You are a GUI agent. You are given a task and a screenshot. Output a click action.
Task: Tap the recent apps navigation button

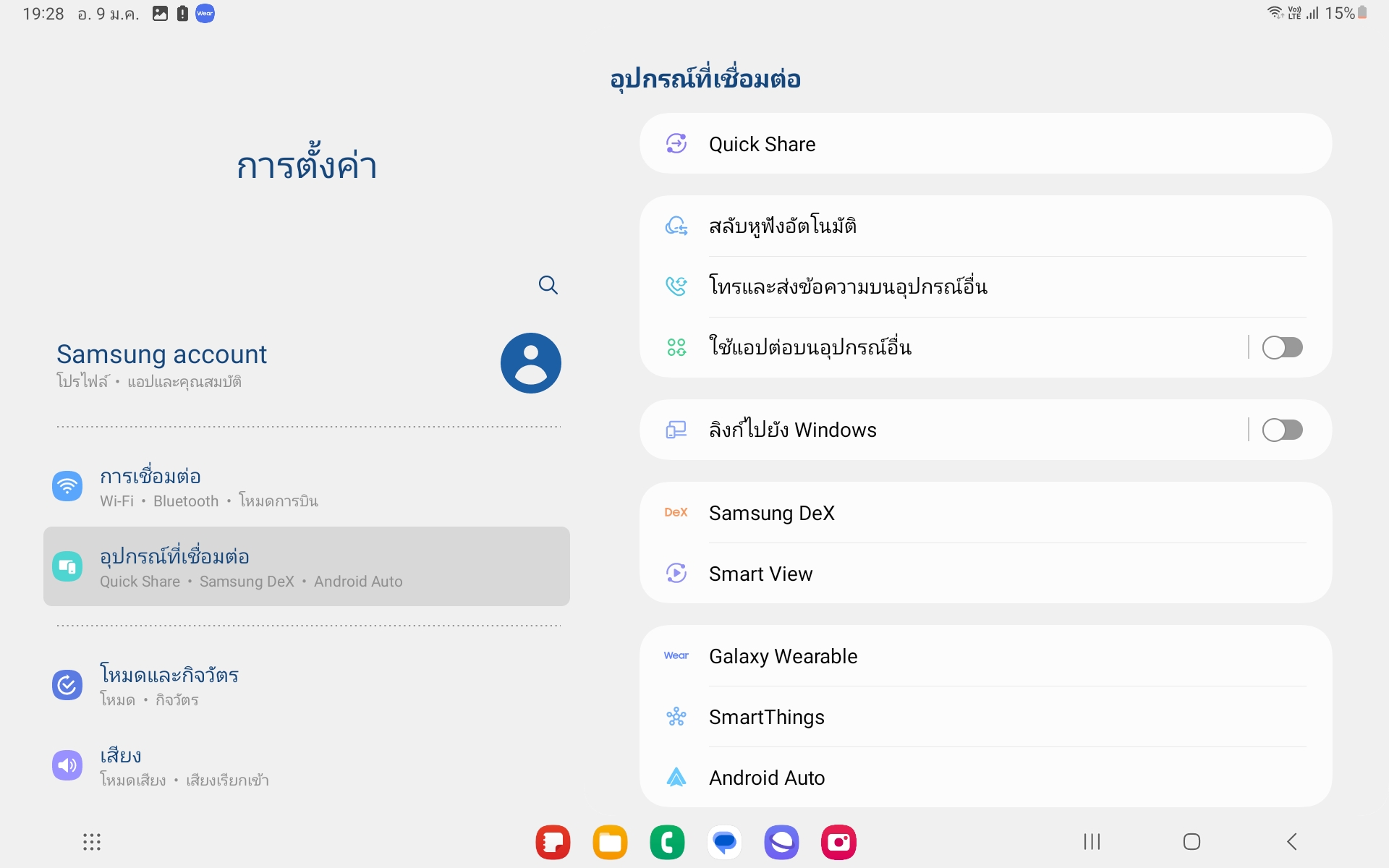pos(1092,841)
